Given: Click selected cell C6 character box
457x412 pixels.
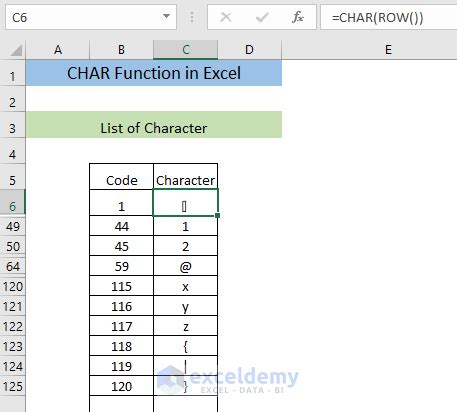Looking at the screenshot, I should tap(185, 203).
